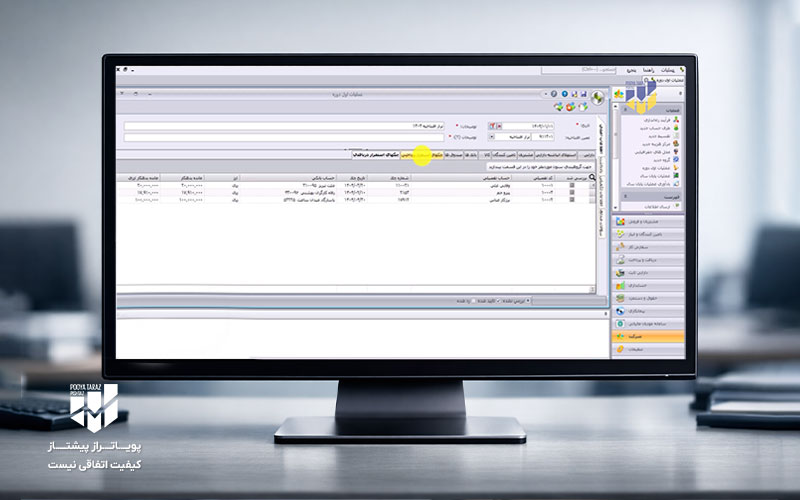The image size is (800, 500).
Task: Sort by حساب بانکی column header
Action: point(288,178)
